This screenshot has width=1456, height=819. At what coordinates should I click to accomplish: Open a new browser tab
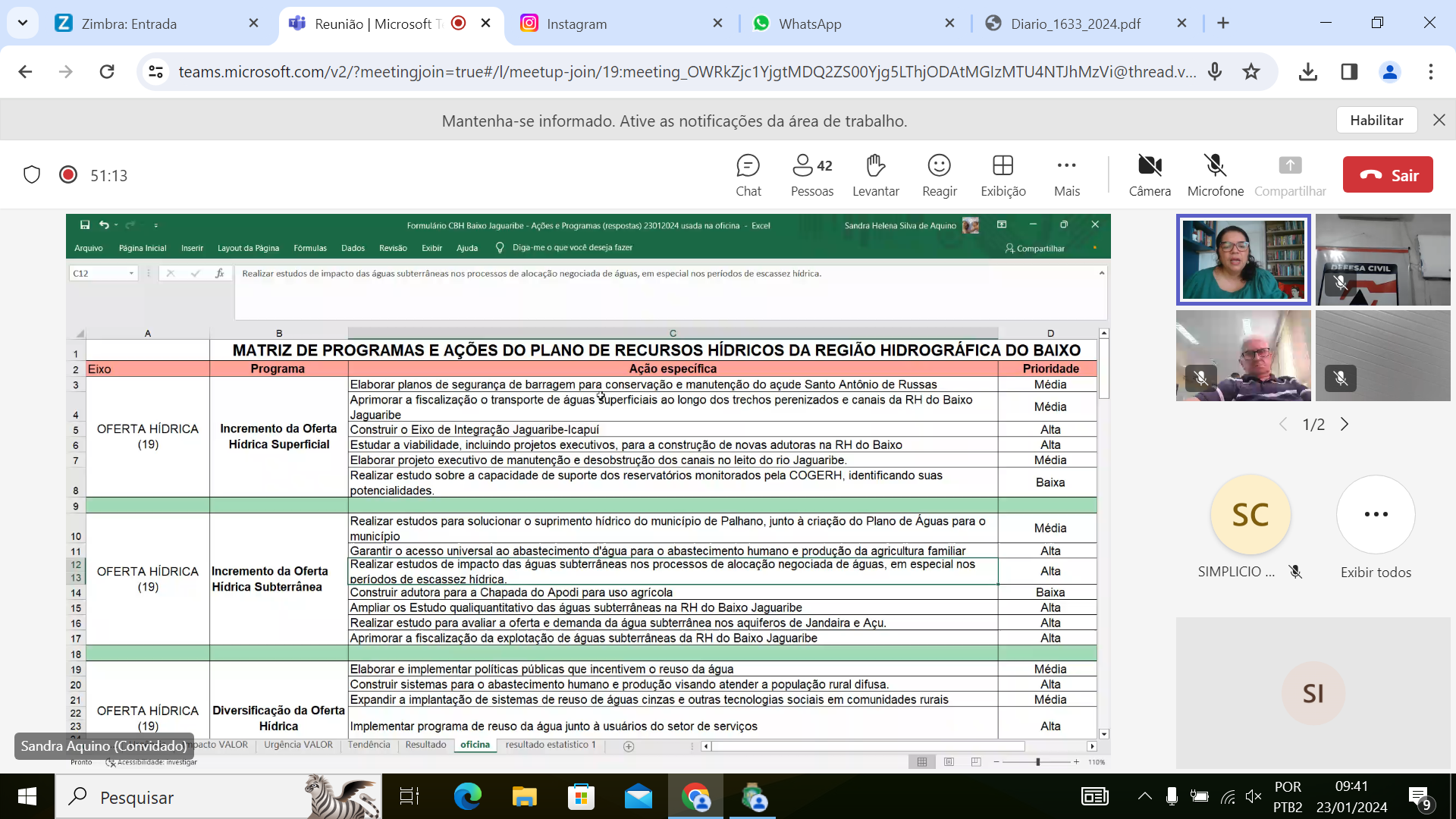tap(1223, 24)
